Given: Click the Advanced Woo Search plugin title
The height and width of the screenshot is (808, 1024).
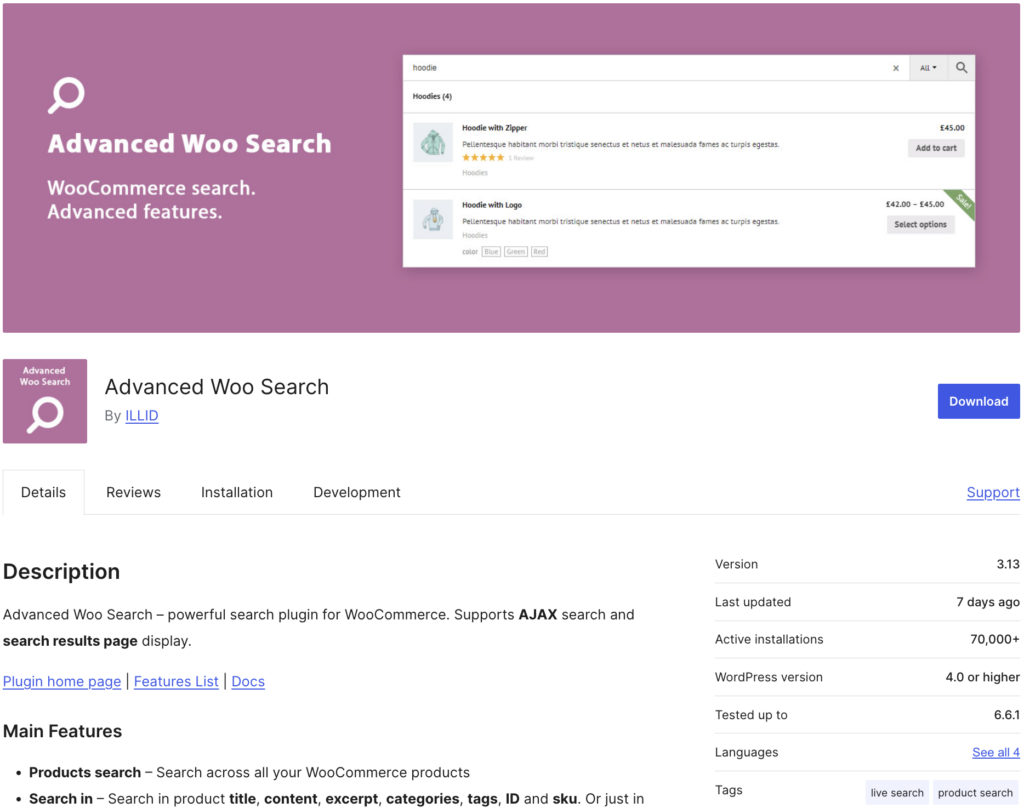Looking at the screenshot, I should pos(217,387).
